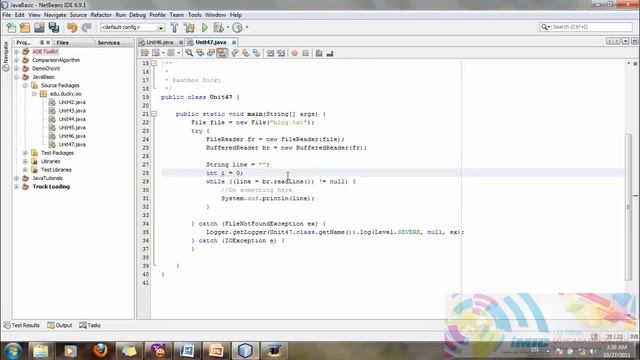
Task: Click the editor Find Selection magnifier icon
Action: coord(189,53)
